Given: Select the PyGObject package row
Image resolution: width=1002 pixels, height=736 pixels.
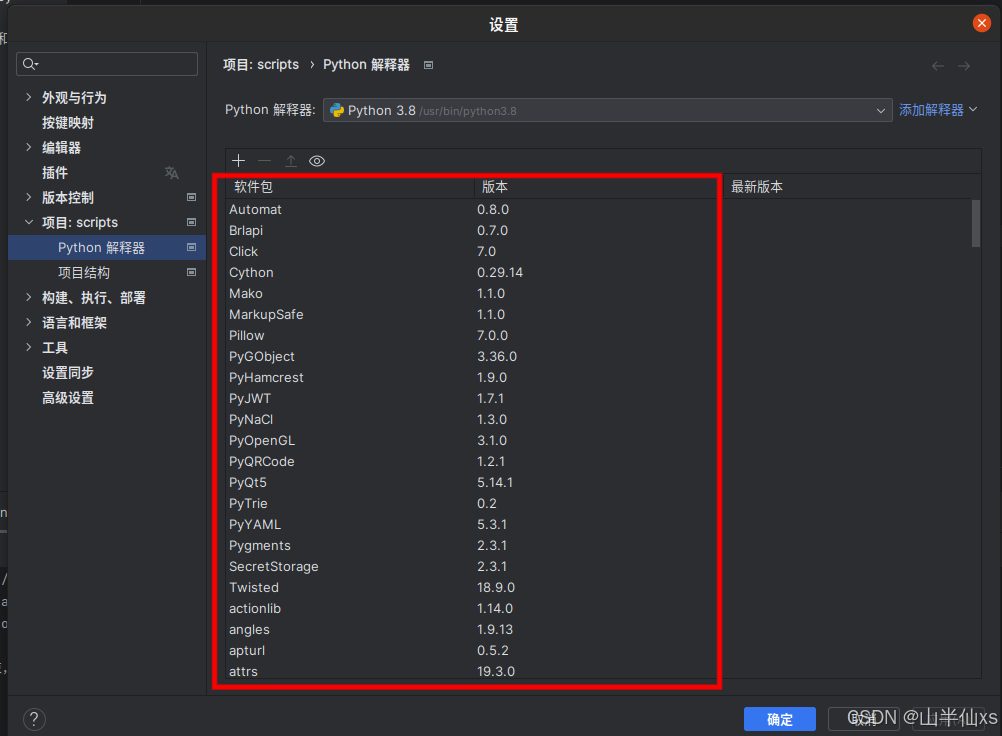Looking at the screenshot, I should (599, 356).
